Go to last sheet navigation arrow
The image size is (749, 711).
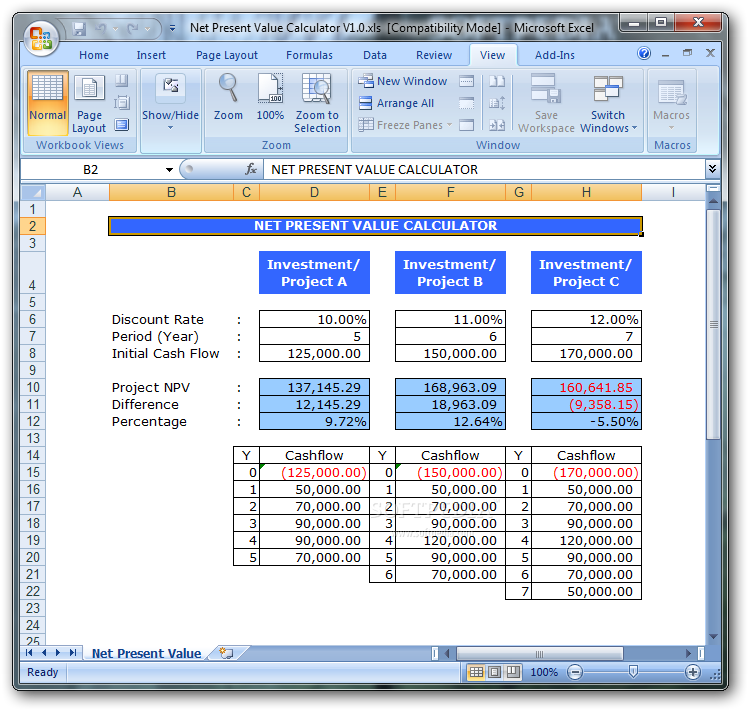[x=73, y=653]
